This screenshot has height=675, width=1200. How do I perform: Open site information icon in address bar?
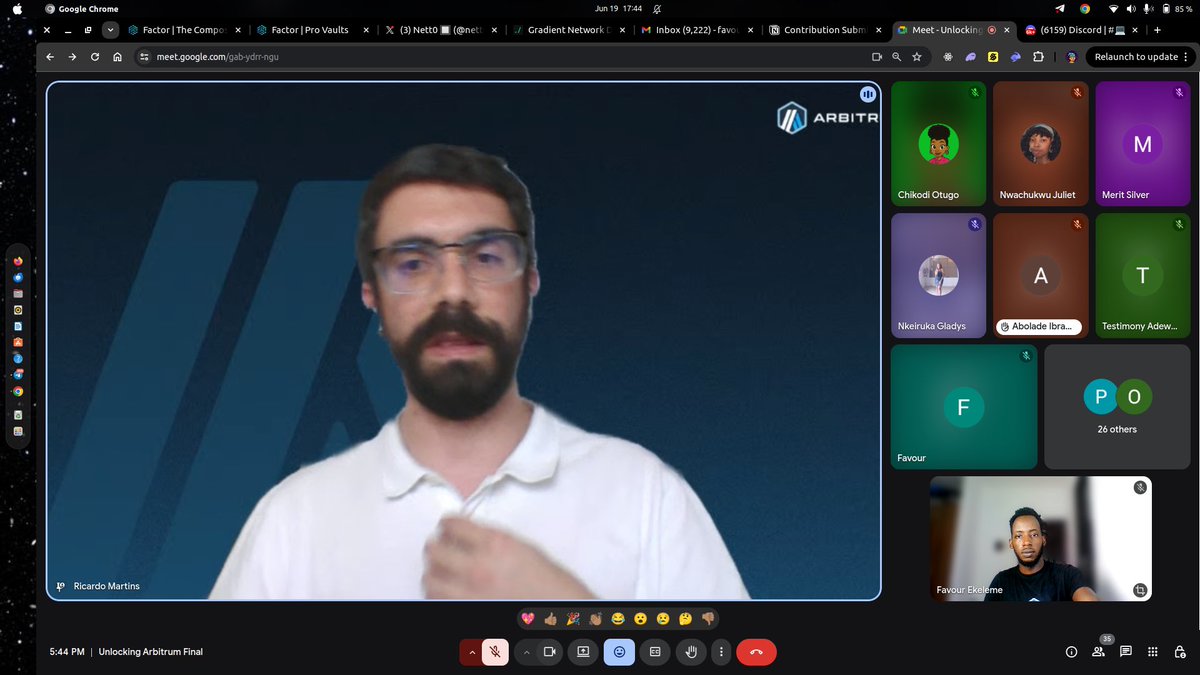coord(144,57)
